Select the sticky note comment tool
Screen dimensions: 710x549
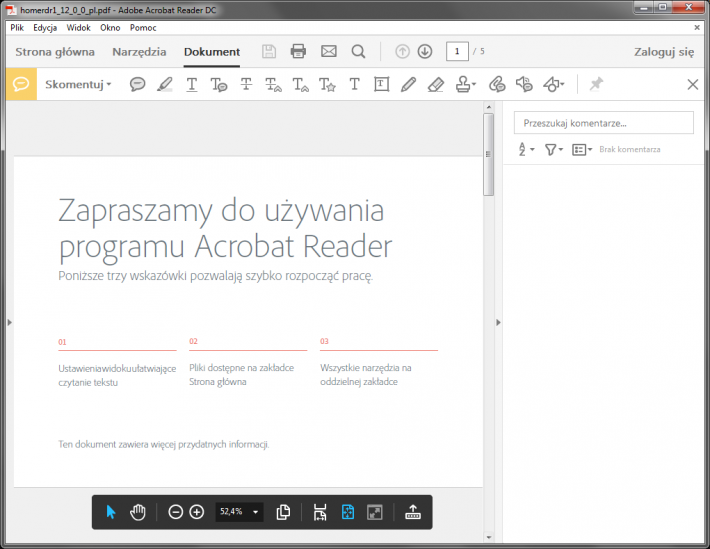click(x=137, y=84)
